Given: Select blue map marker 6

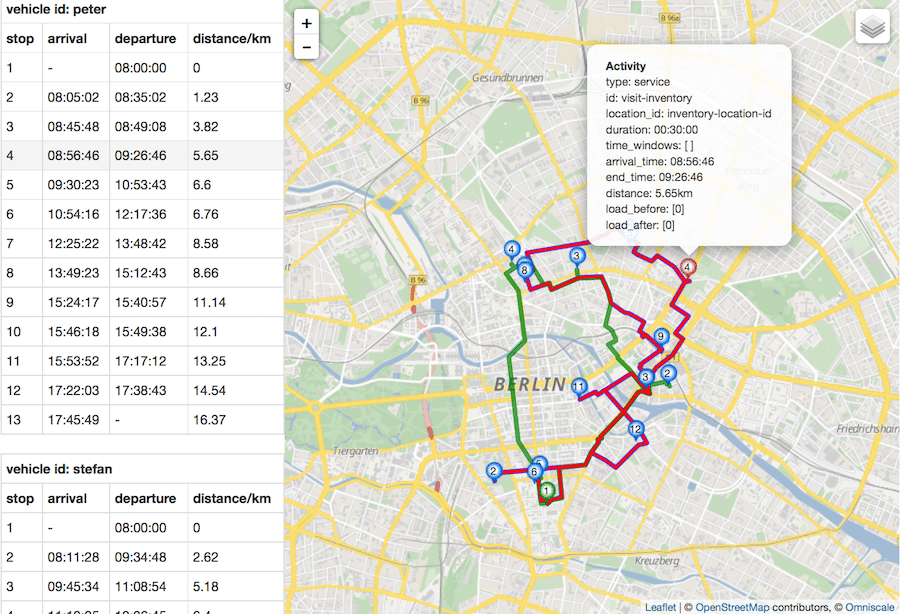Looking at the screenshot, I should [x=534, y=472].
